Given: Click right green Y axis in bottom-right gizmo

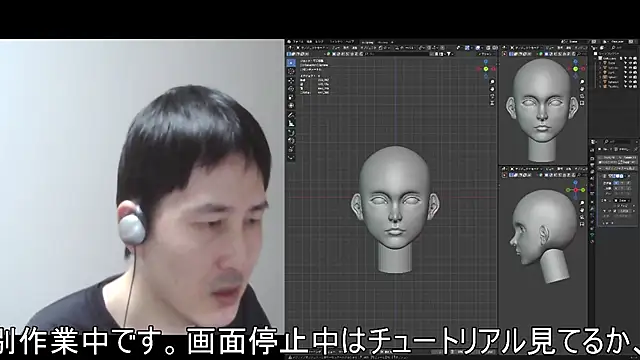Looking at the screenshot, I should (x=583, y=190).
